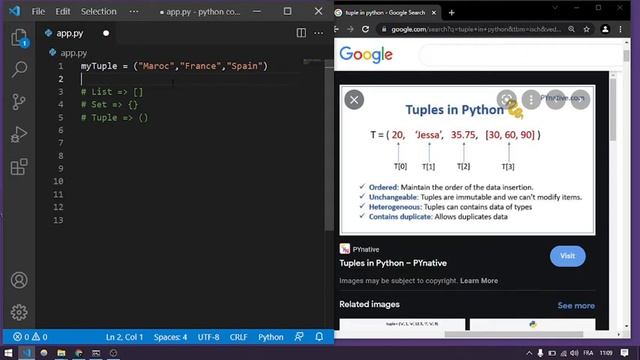Open 'Tuples in Python – PYnative' link
Viewport: 640px width, 360px height.
393,263
